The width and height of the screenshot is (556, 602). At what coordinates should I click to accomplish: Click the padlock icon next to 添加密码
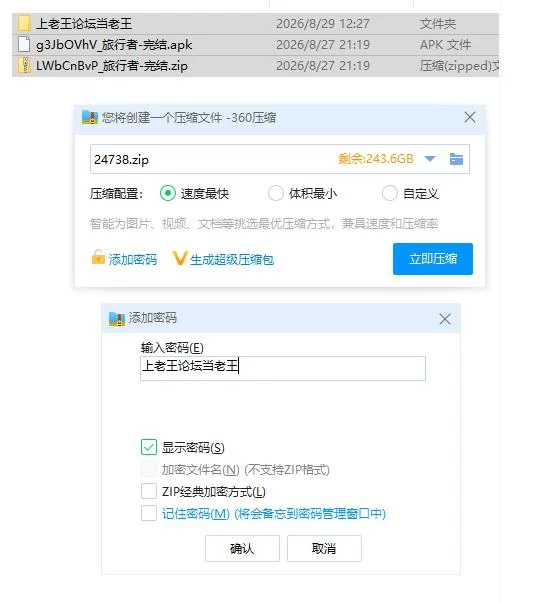98,257
